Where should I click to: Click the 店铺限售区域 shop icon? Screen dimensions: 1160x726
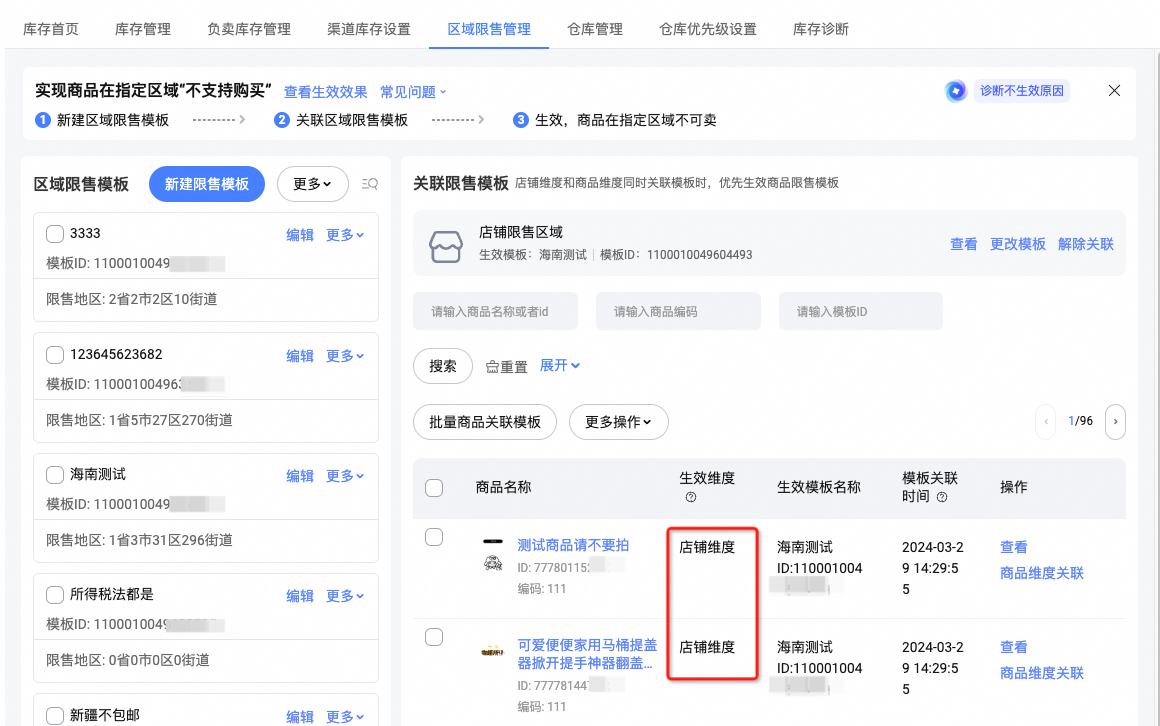click(x=445, y=246)
